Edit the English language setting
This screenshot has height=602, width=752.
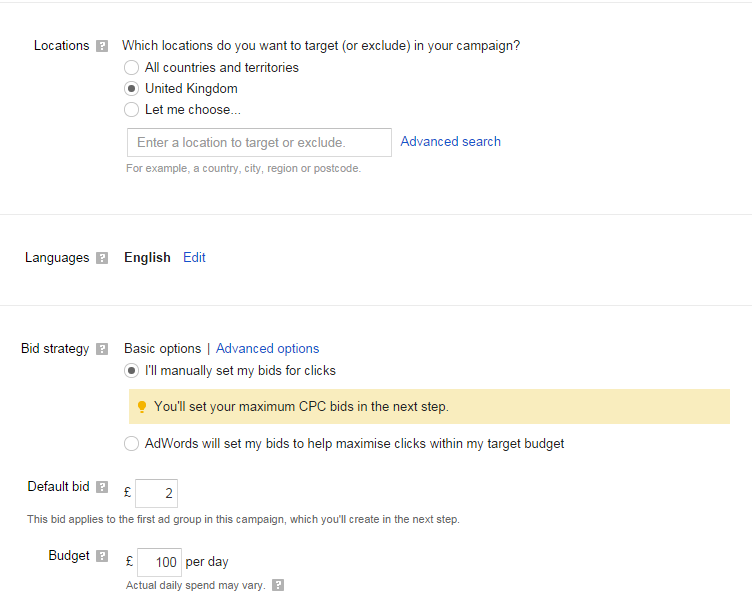(x=194, y=258)
